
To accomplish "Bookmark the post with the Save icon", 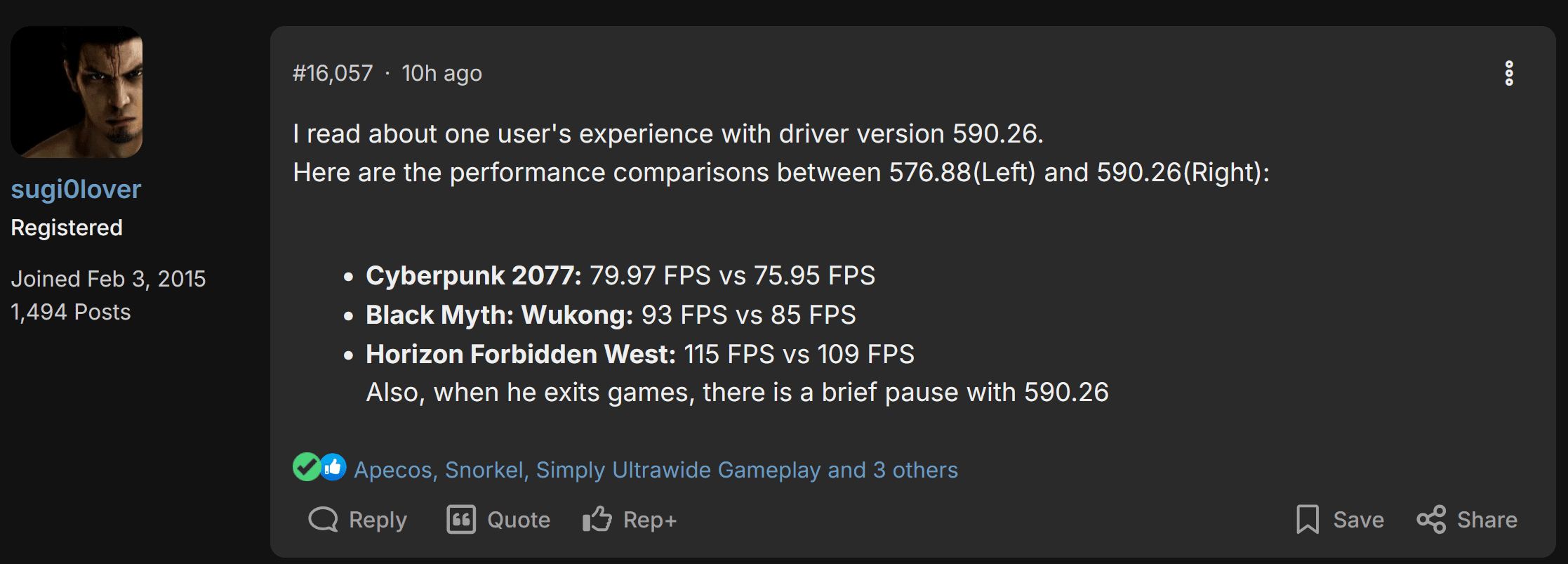I will tap(1307, 520).
